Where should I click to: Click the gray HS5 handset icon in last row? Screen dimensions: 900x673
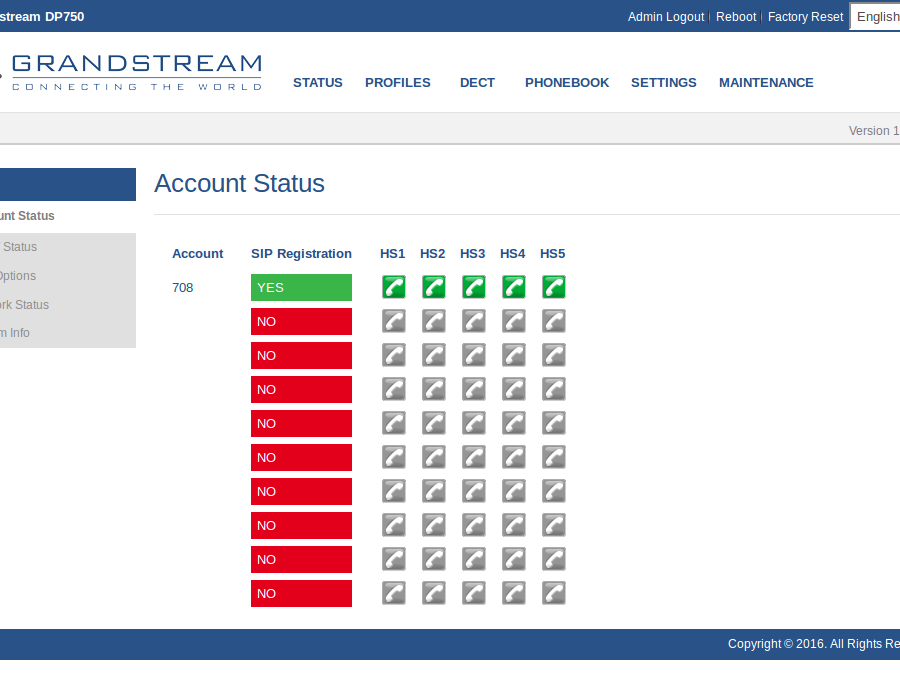[x=554, y=593]
